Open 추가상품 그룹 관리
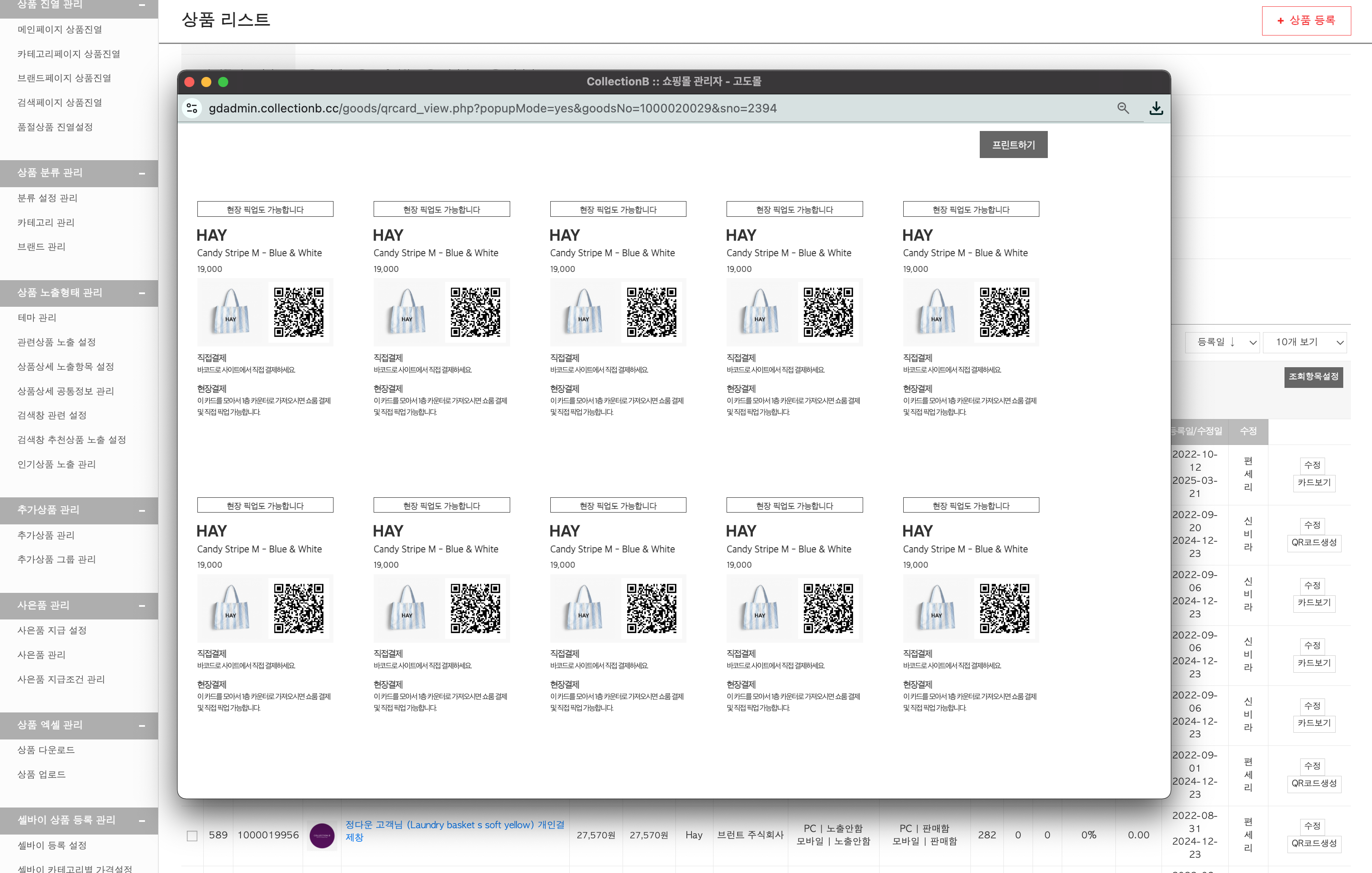The width and height of the screenshot is (1372, 873). (x=56, y=559)
